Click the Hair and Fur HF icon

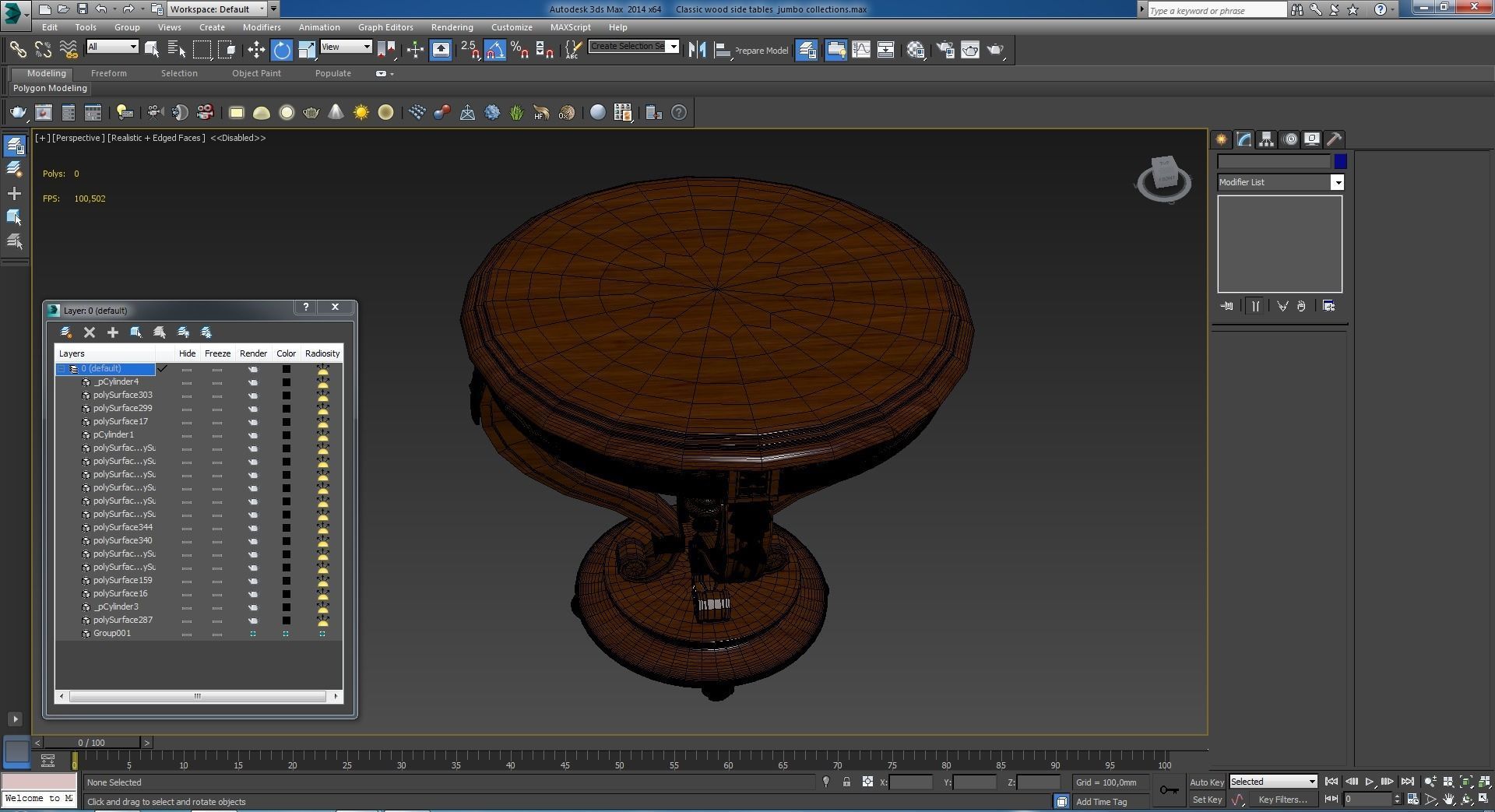(541, 113)
